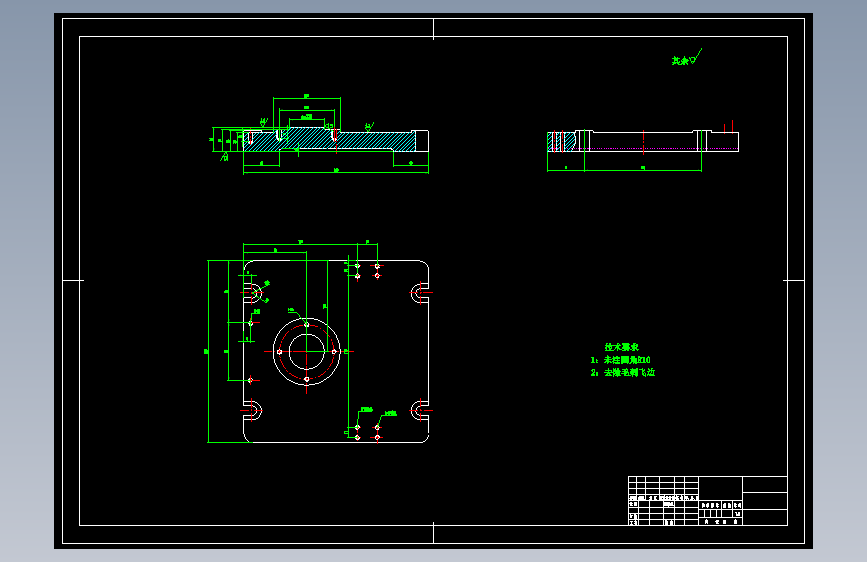
Task: Select the 技术要求 heading text
Action: click(x=621, y=347)
